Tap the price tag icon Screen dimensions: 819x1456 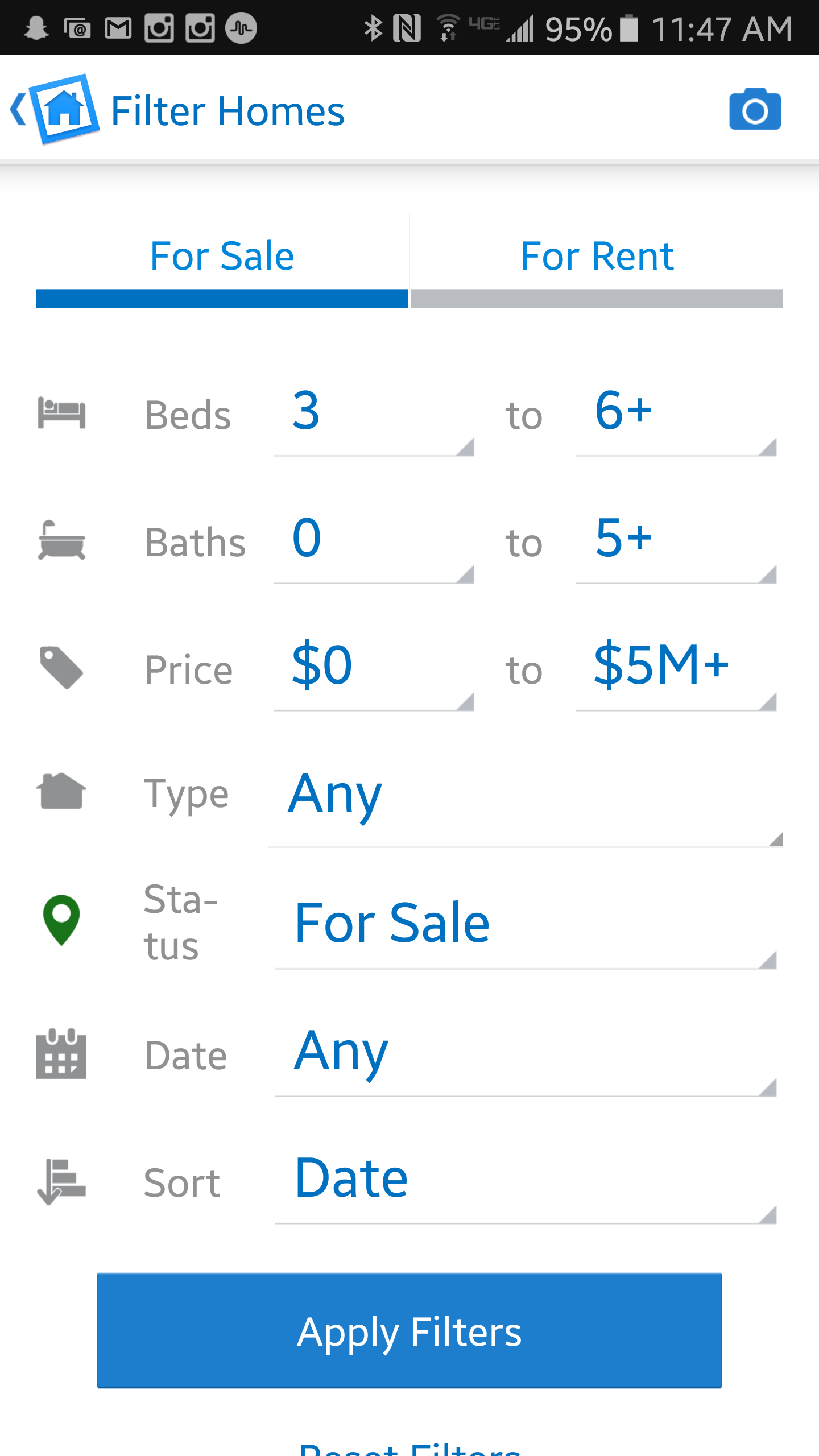(61, 668)
